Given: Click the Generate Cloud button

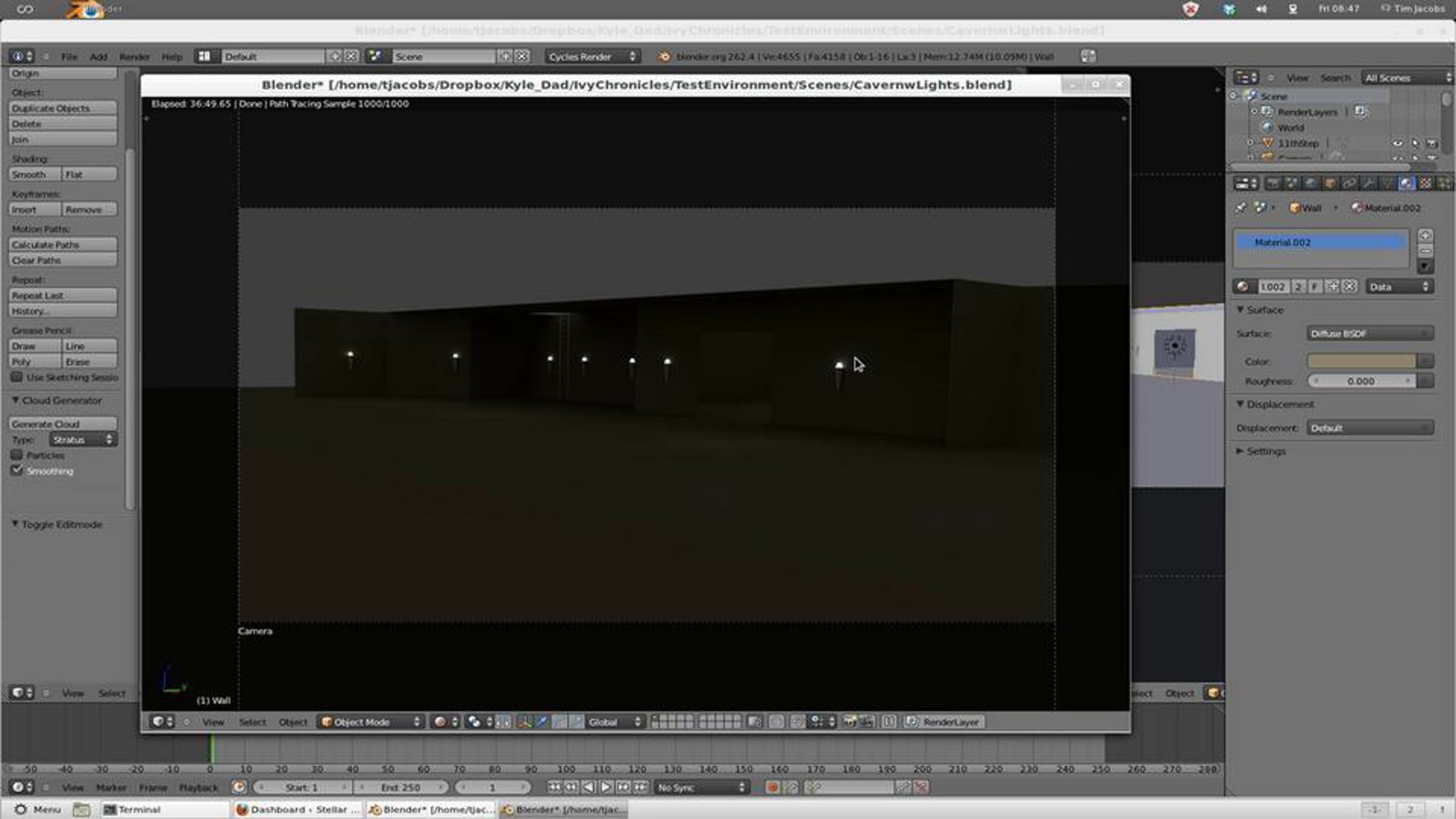Looking at the screenshot, I should coord(63,424).
